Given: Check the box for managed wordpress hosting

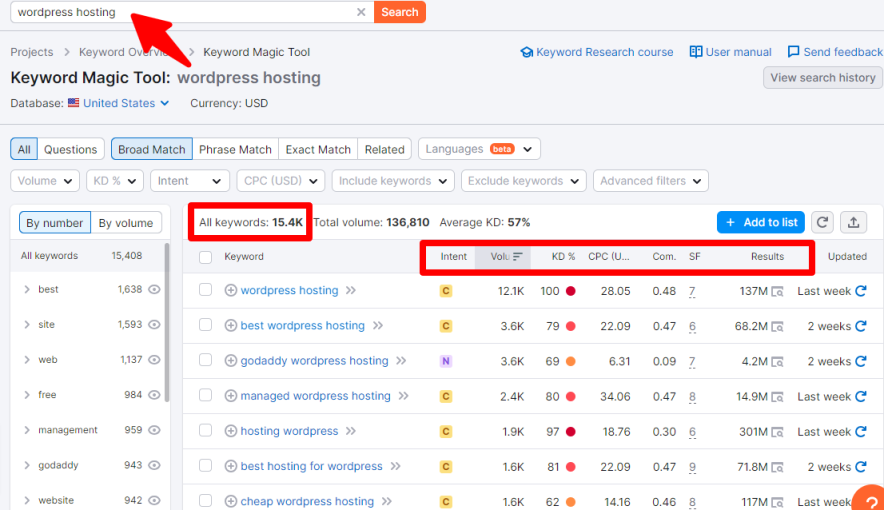Looking at the screenshot, I should point(206,396).
